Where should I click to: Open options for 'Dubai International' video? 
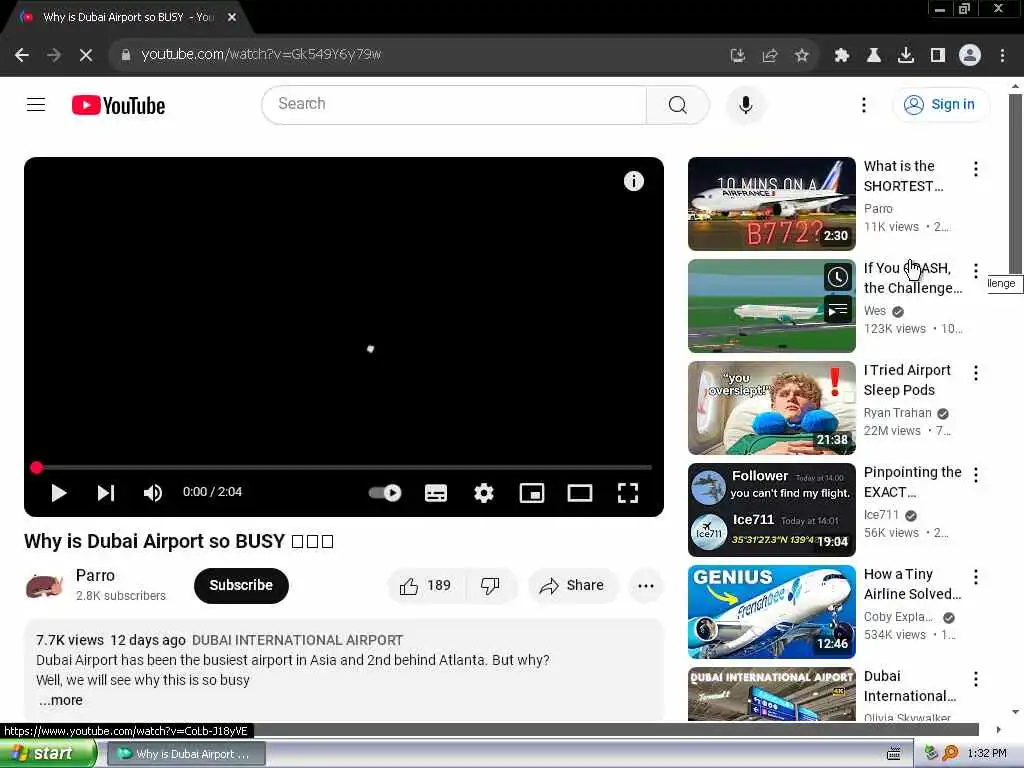pyautogui.click(x=976, y=679)
